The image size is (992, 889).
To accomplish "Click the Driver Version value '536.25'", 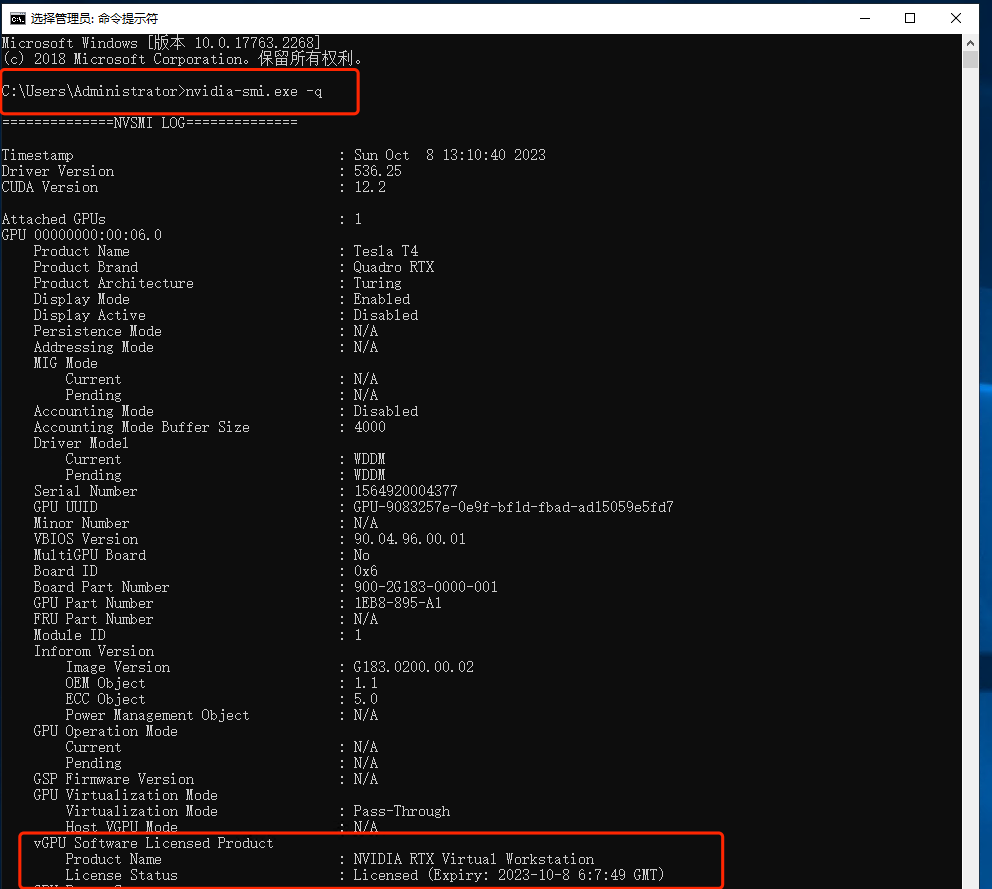I will point(378,171).
